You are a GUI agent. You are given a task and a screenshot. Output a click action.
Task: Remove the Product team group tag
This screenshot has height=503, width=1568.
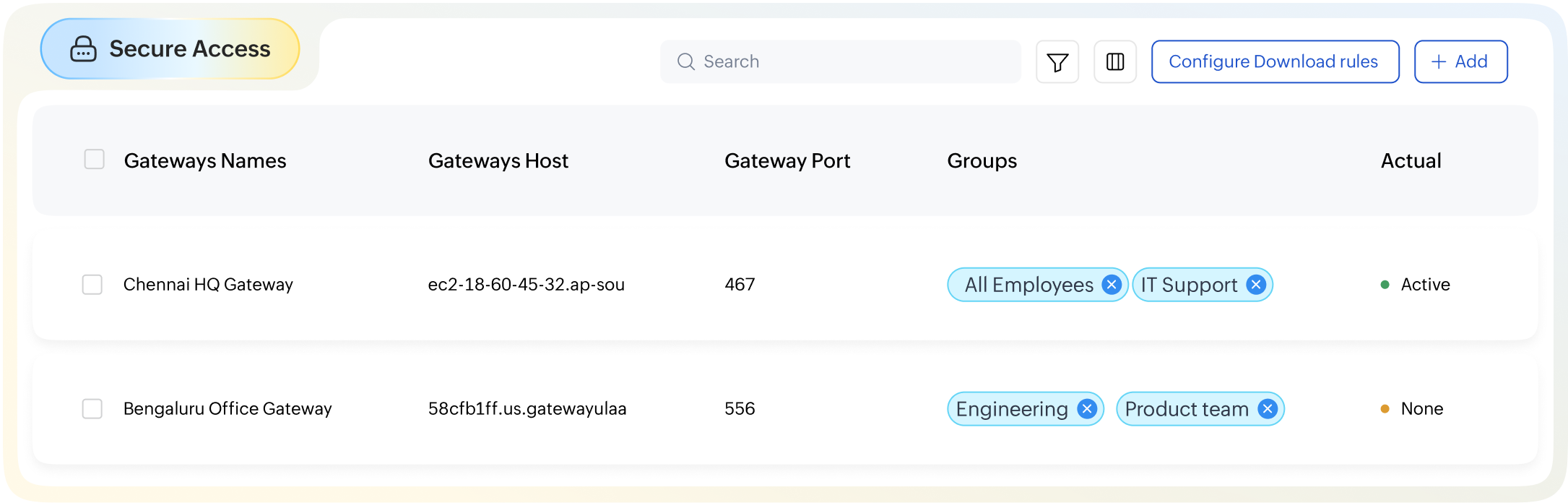1268,409
